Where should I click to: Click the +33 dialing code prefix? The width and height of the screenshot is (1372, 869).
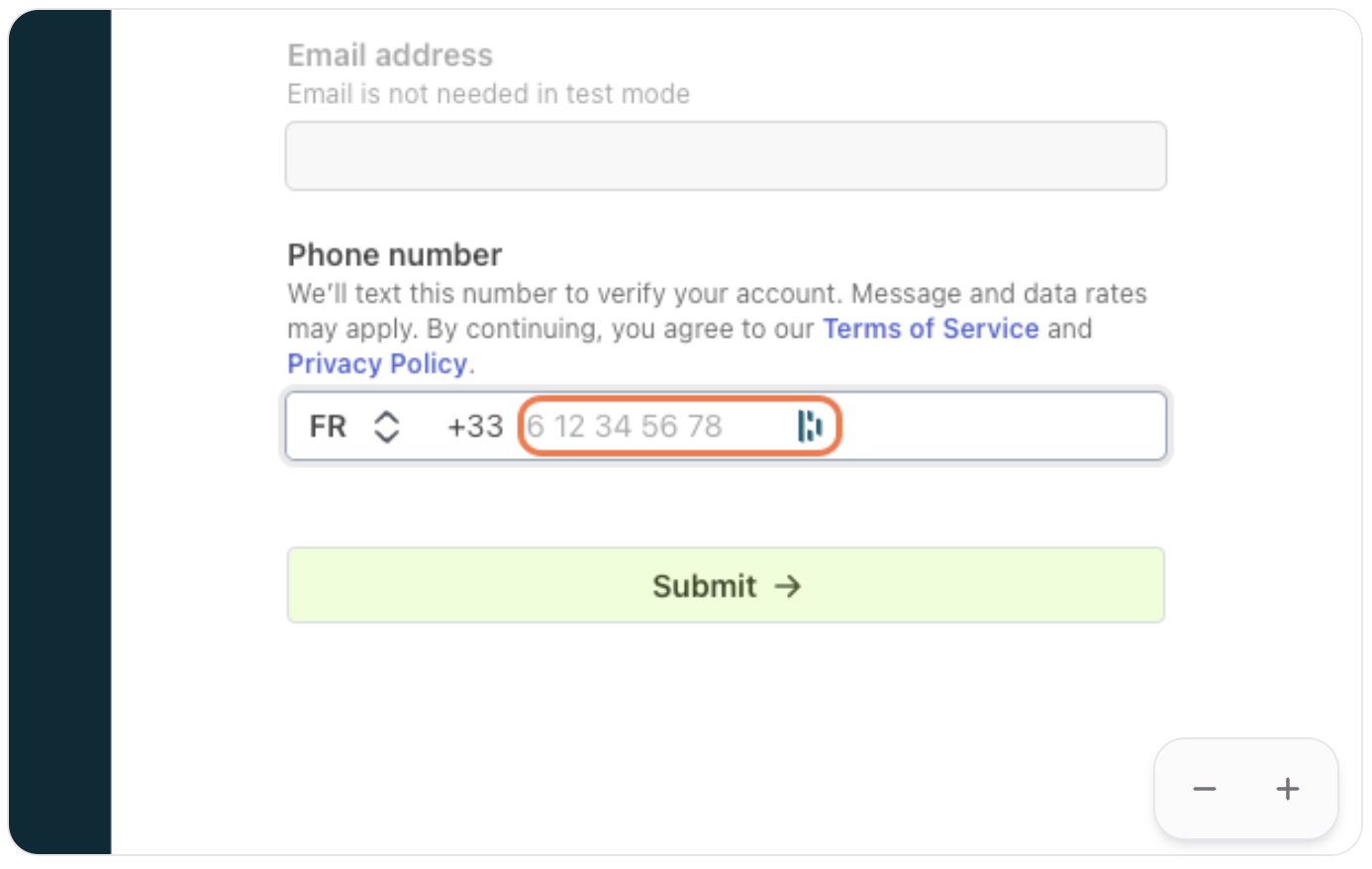[x=475, y=427]
